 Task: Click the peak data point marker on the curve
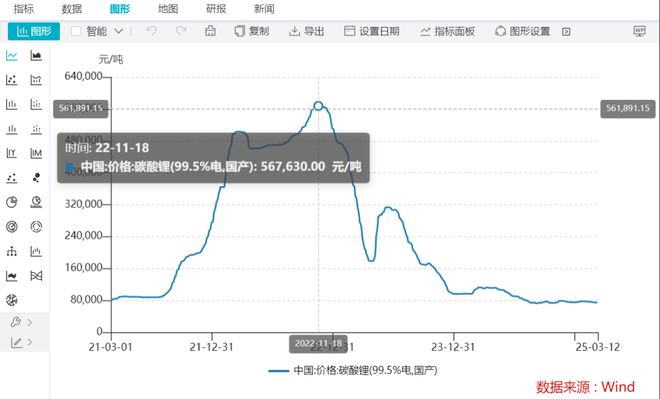pos(318,106)
